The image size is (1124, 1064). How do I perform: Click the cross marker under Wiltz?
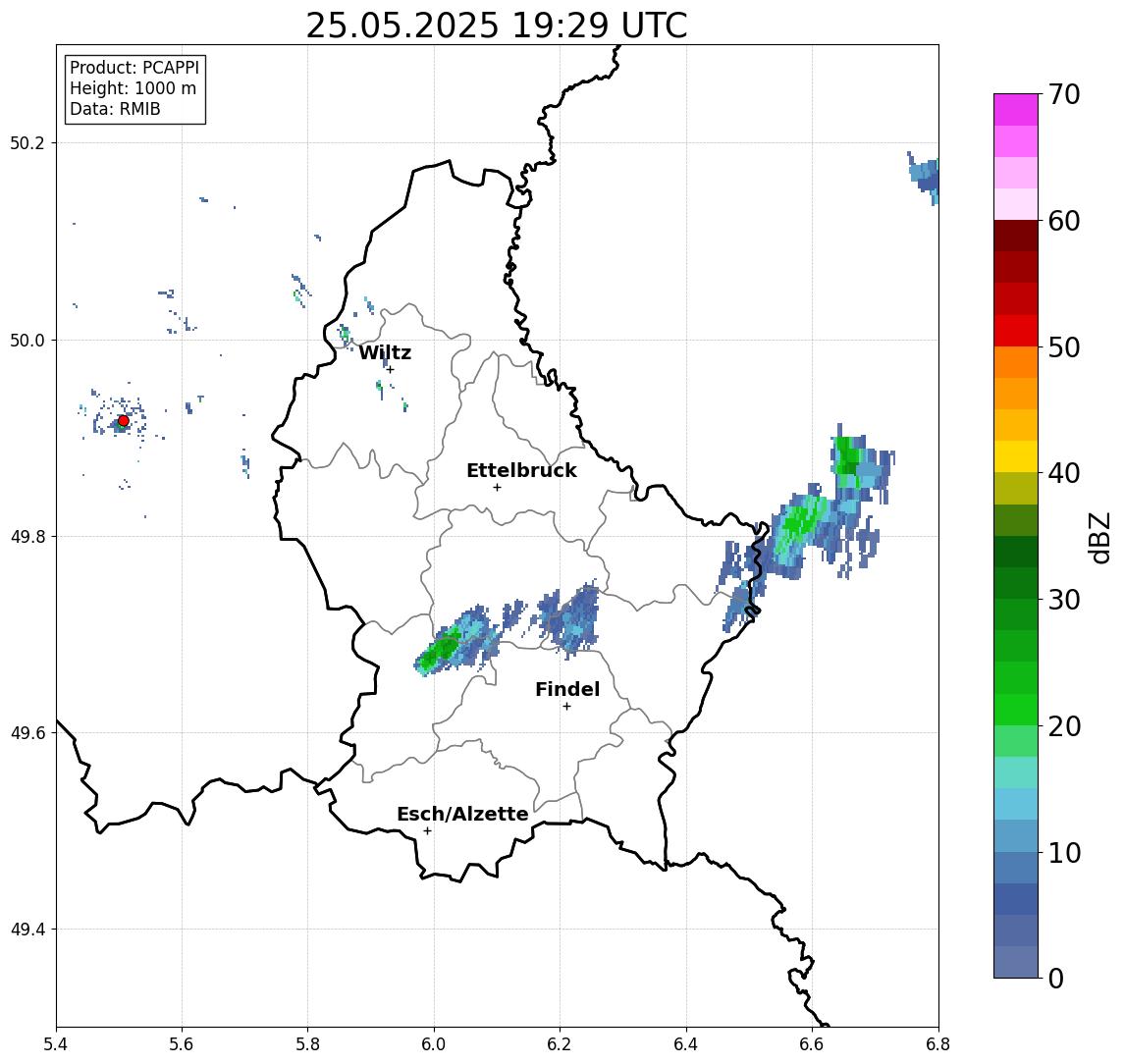[x=390, y=369]
